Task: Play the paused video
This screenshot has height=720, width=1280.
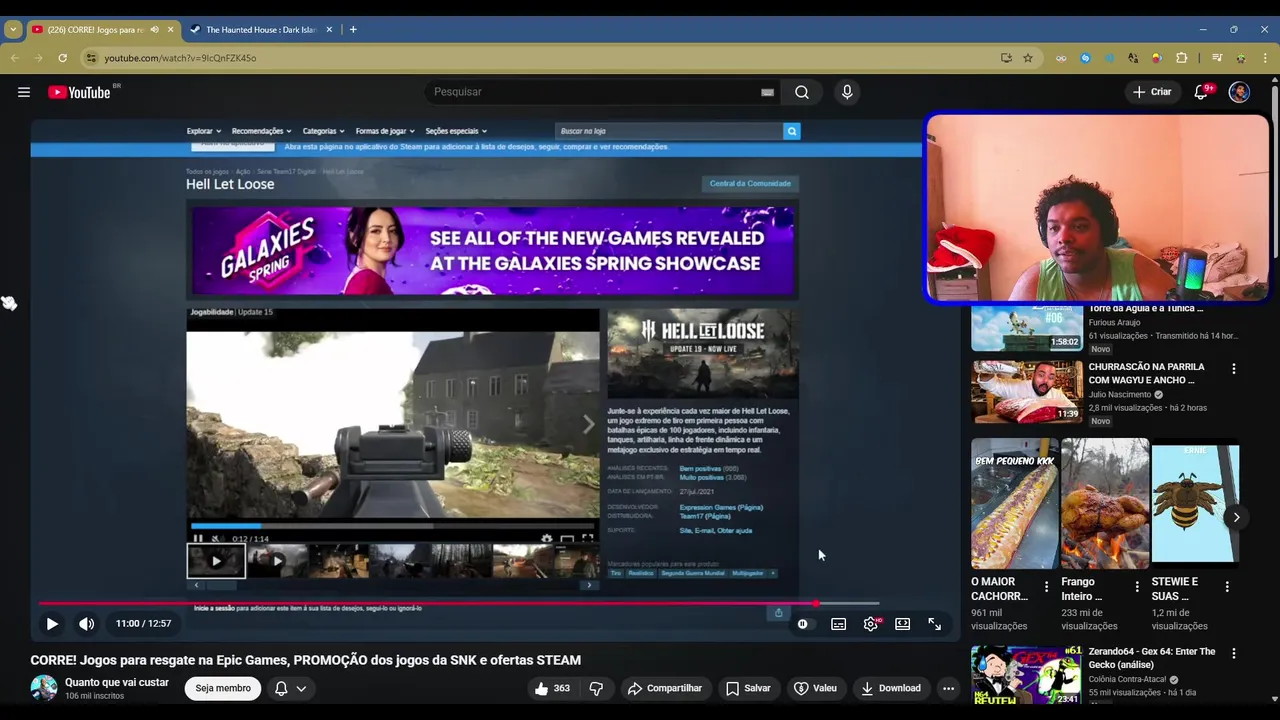Action: [x=52, y=624]
